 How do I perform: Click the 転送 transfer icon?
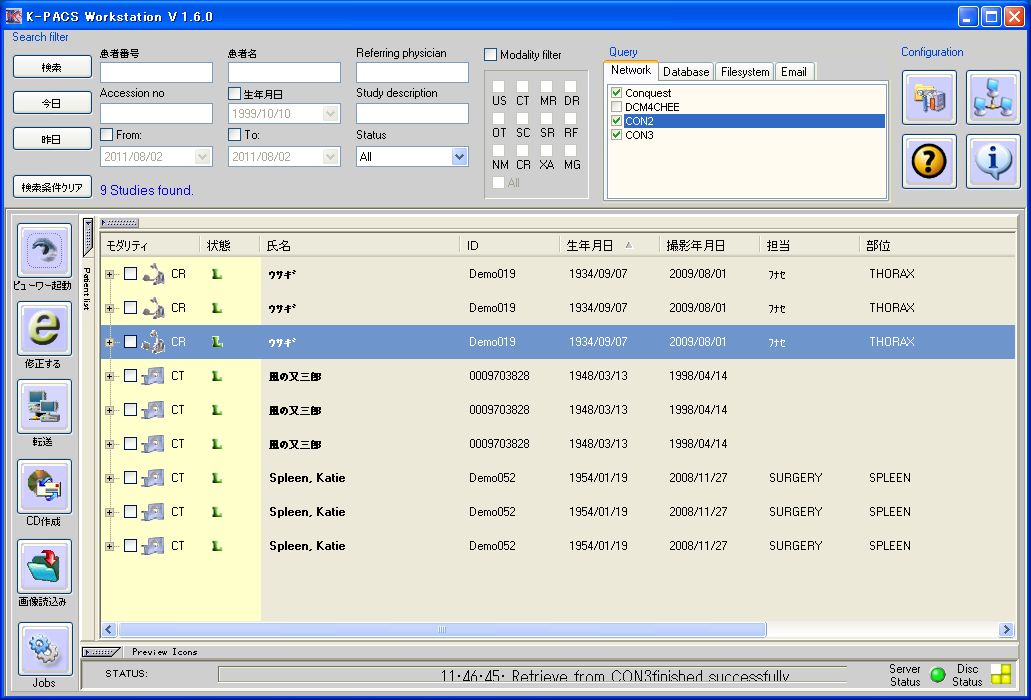pos(44,407)
